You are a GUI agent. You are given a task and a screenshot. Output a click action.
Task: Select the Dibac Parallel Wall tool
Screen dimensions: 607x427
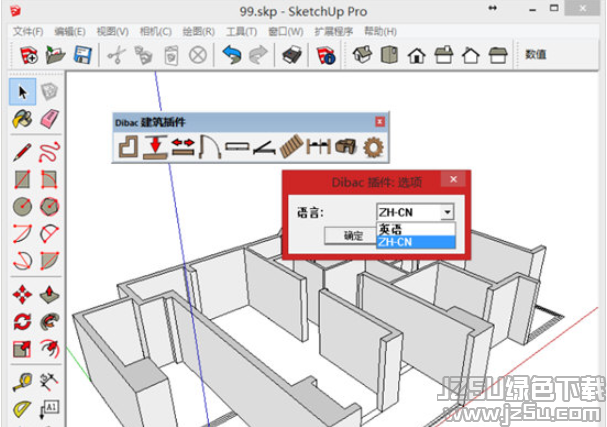[x=155, y=147]
